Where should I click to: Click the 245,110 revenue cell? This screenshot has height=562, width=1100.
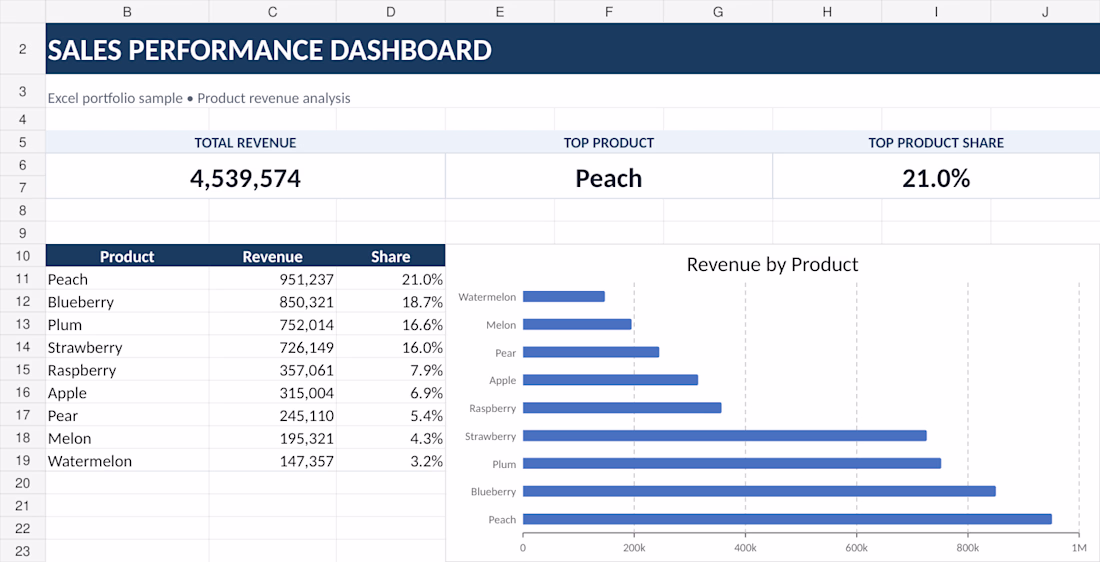pos(272,415)
